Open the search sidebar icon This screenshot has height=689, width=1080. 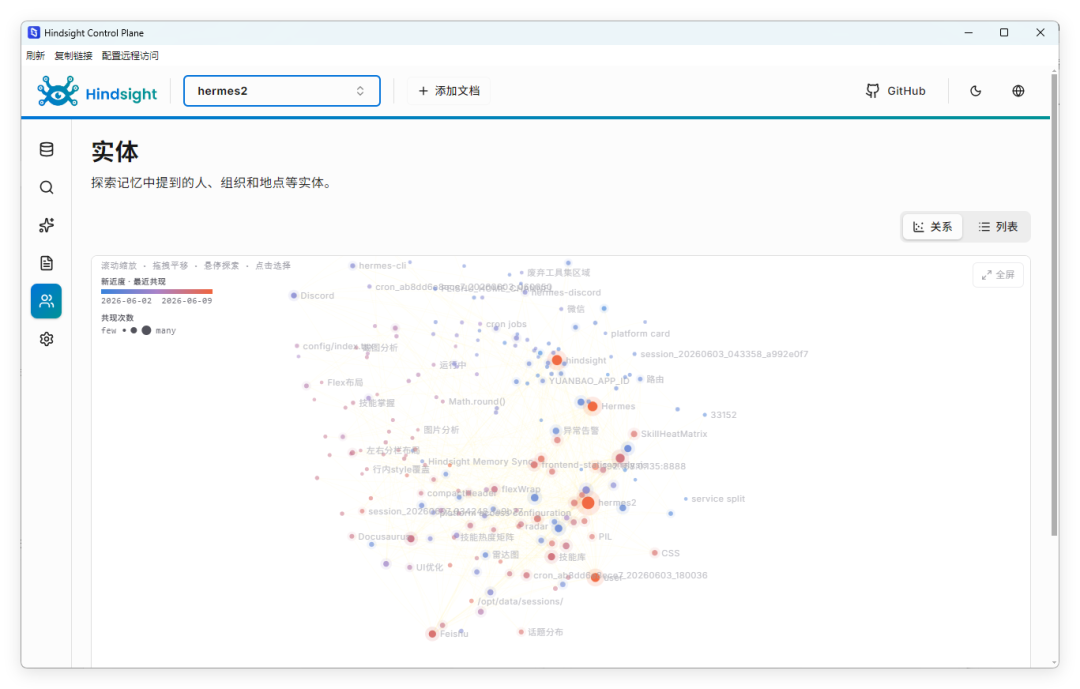click(46, 187)
